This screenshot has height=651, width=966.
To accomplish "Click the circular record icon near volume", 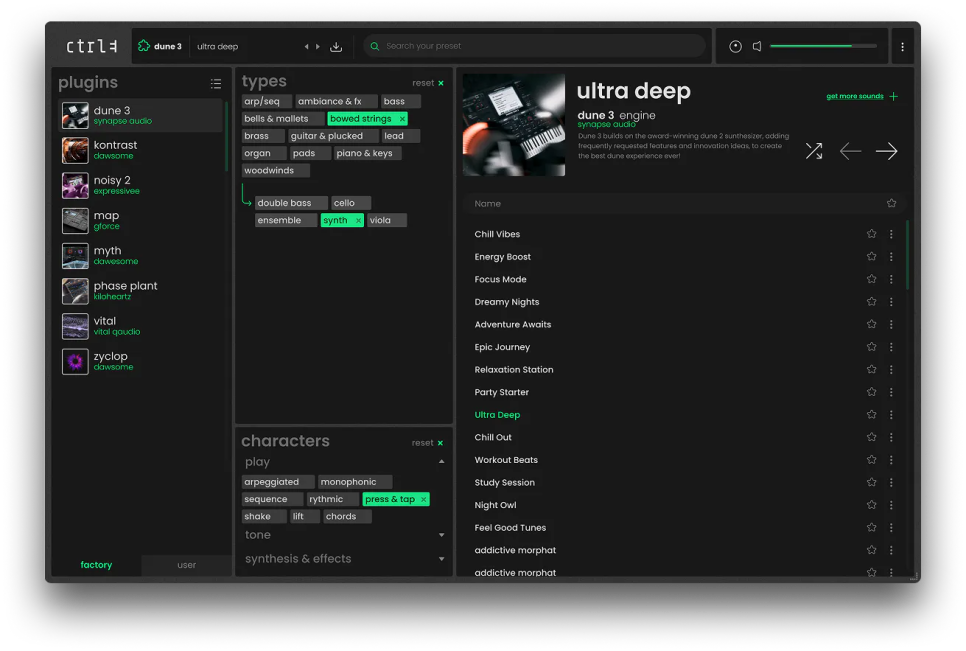I will tap(735, 46).
